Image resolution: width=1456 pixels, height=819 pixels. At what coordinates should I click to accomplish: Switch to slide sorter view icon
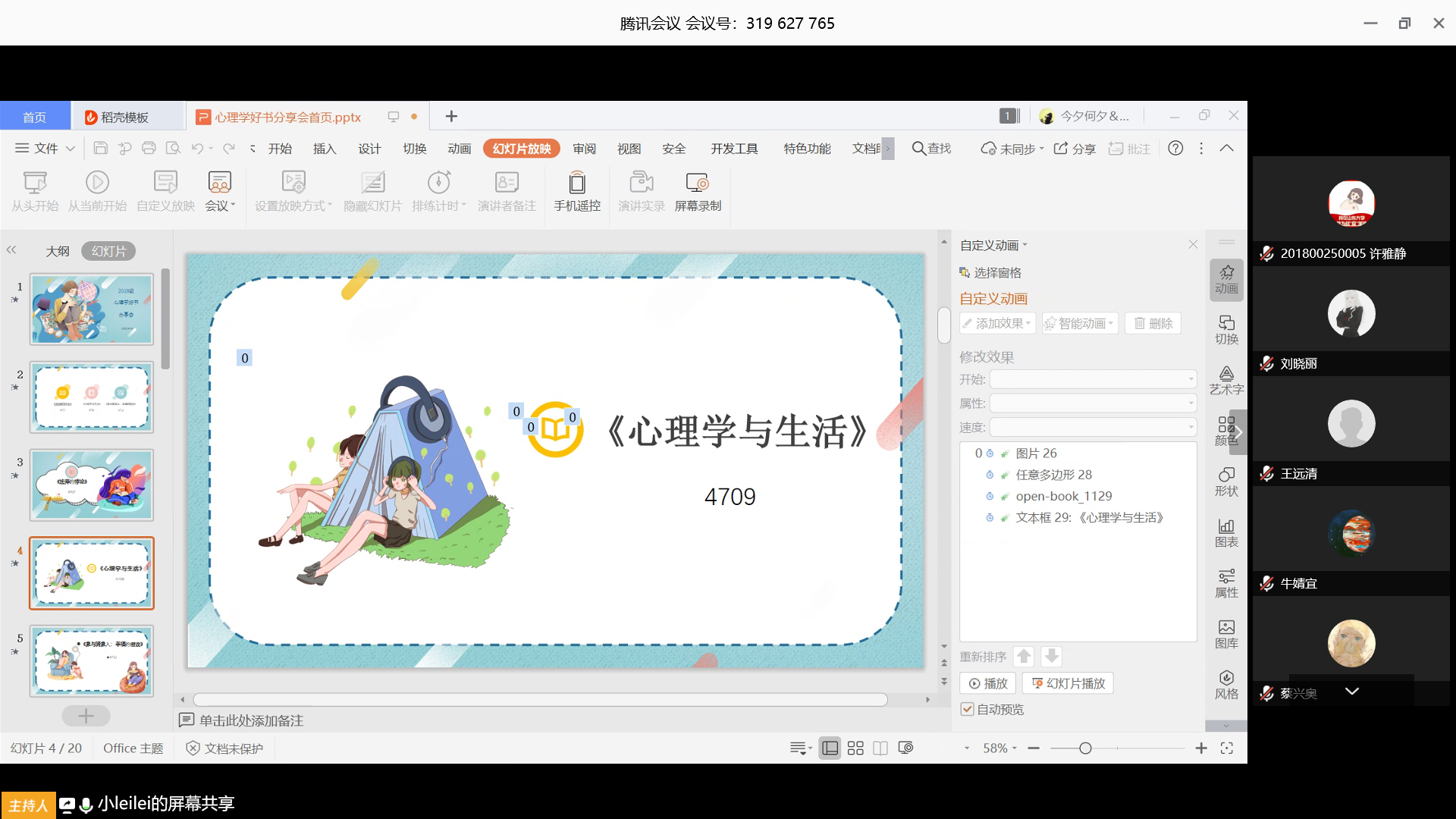[x=855, y=748]
